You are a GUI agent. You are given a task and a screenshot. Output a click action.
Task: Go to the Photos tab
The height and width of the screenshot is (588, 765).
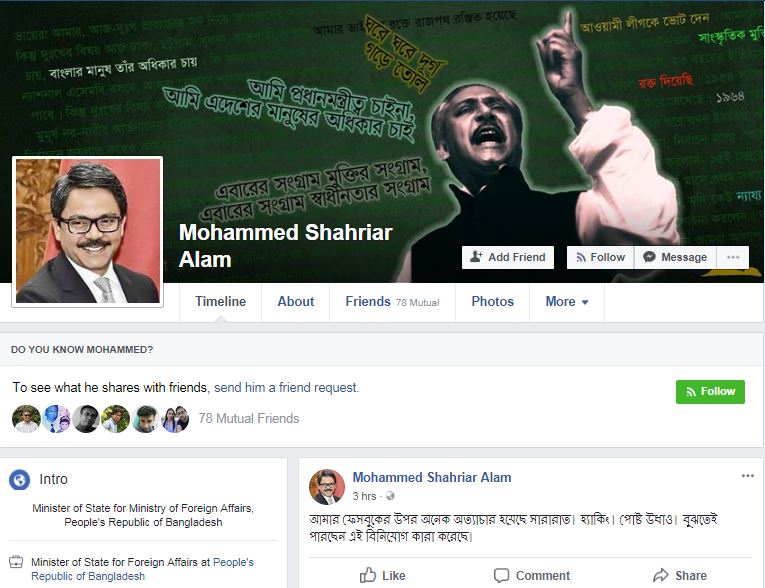(492, 302)
